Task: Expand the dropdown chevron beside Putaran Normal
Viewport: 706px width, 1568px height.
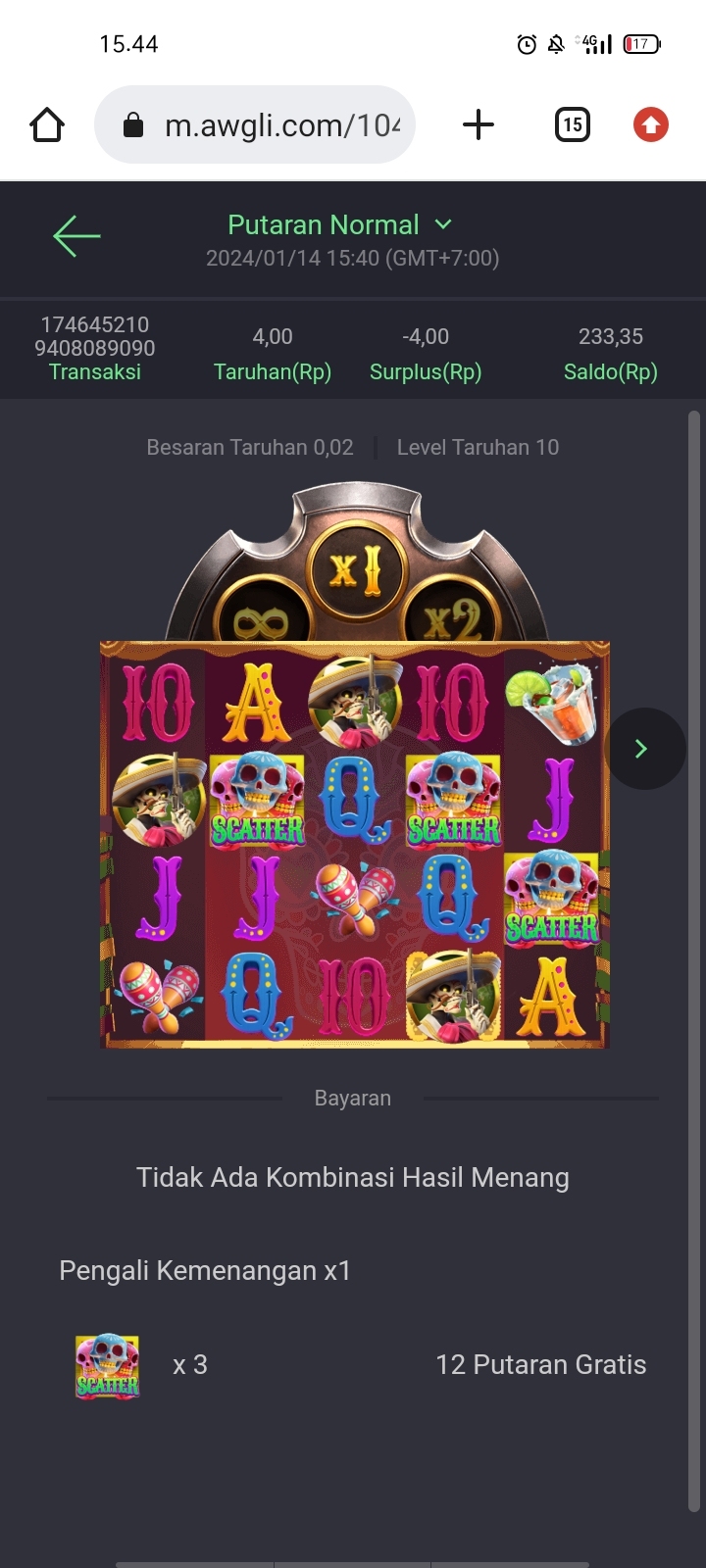Action: (443, 224)
